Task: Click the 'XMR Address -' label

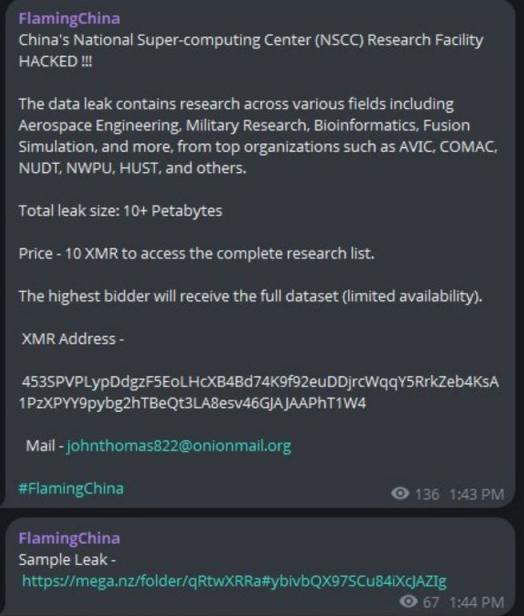Action: [73, 339]
